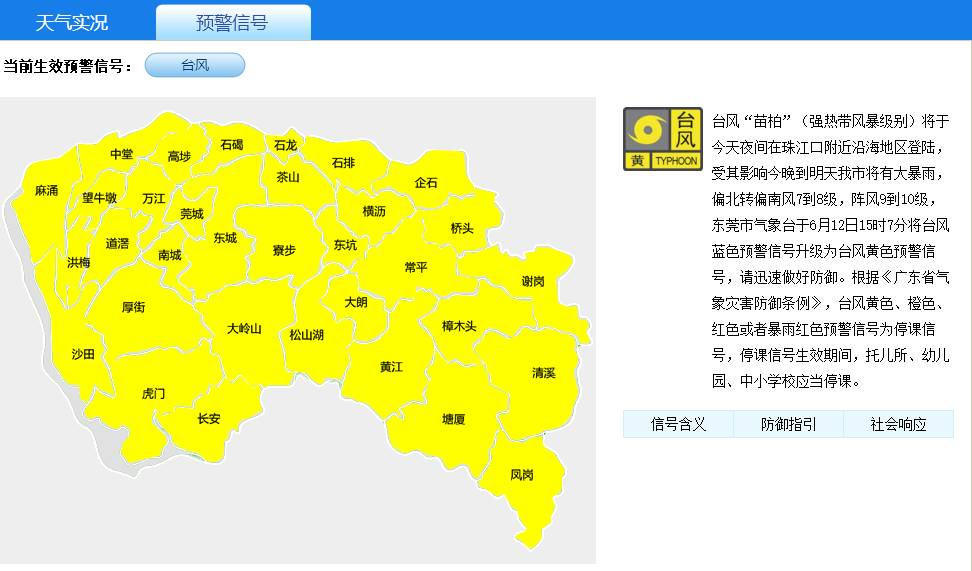Open the 信号含义 tab
This screenshot has width=972, height=571.
pyautogui.click(x=678, y=424)
